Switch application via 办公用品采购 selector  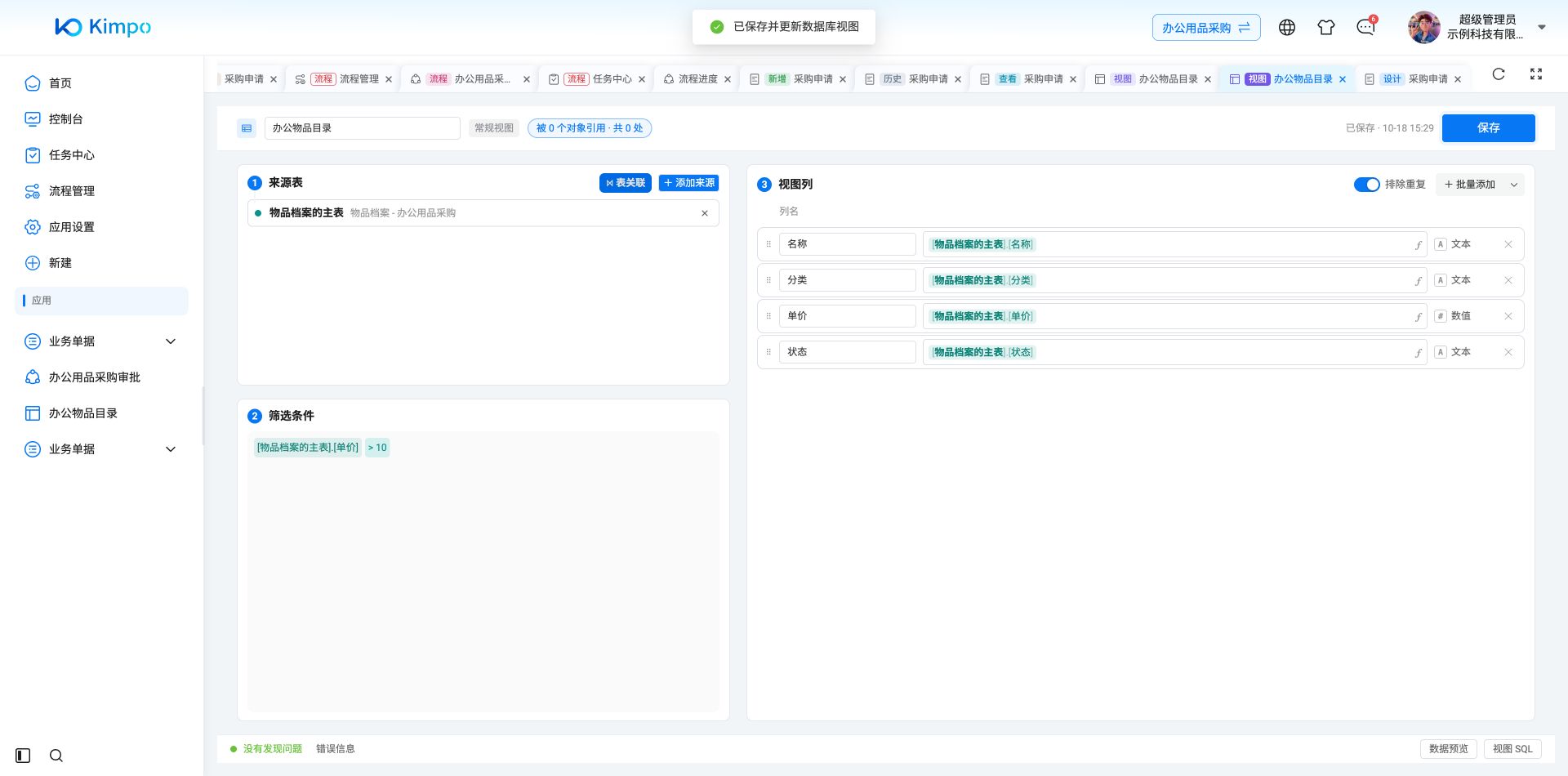pos(1206,28)
